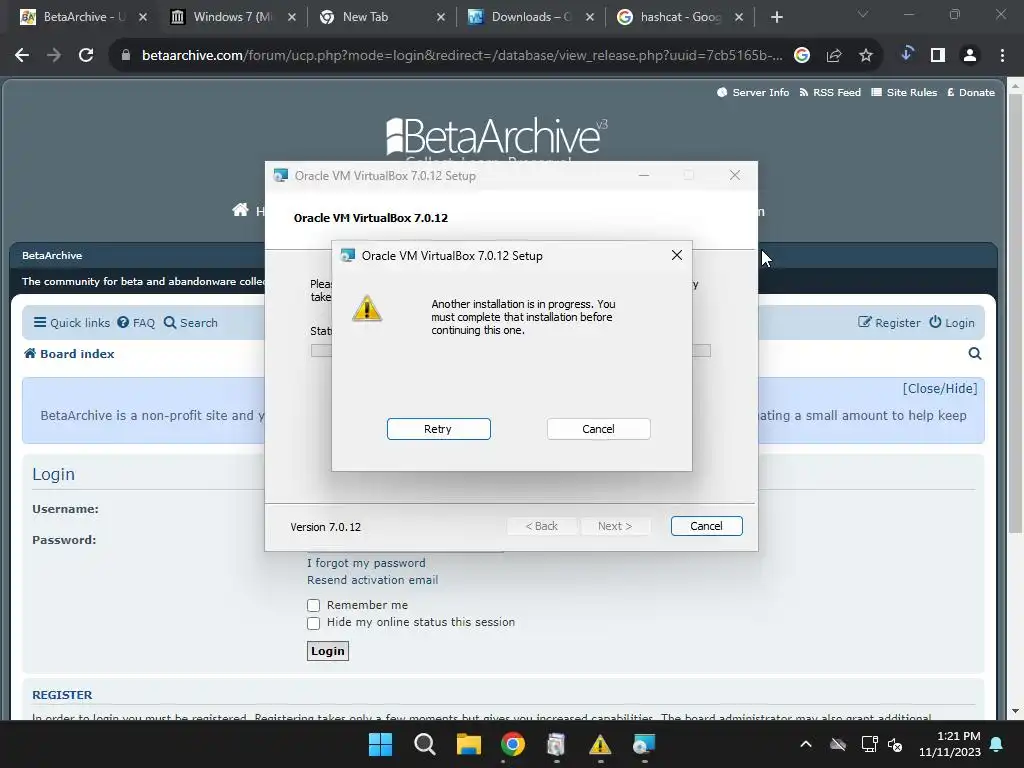Close the Windows 7 tab

292,17
